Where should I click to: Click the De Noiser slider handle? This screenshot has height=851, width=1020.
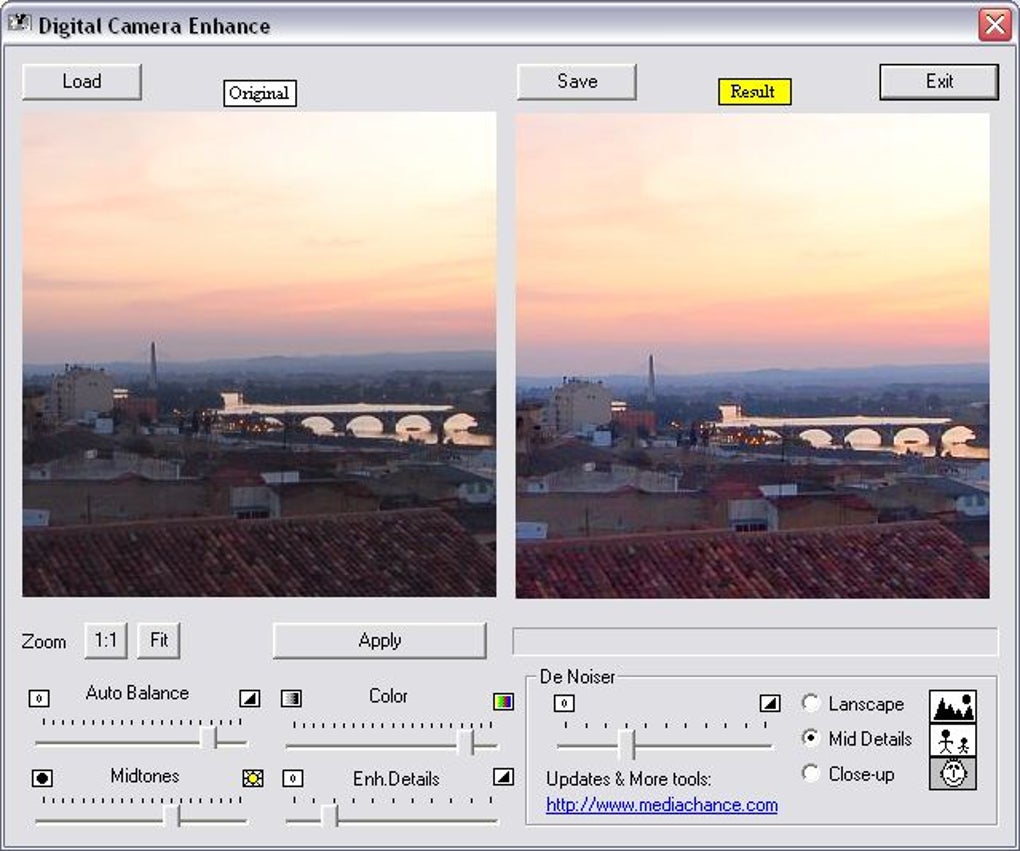pos(626,744)
